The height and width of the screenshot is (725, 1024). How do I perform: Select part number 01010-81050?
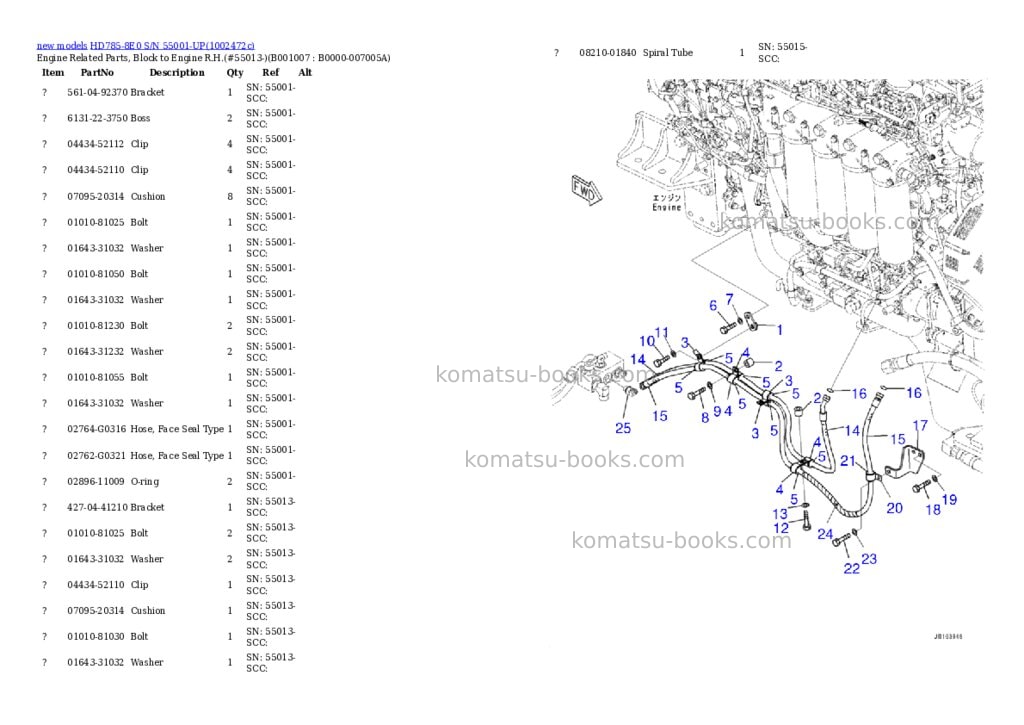point(95,274)
